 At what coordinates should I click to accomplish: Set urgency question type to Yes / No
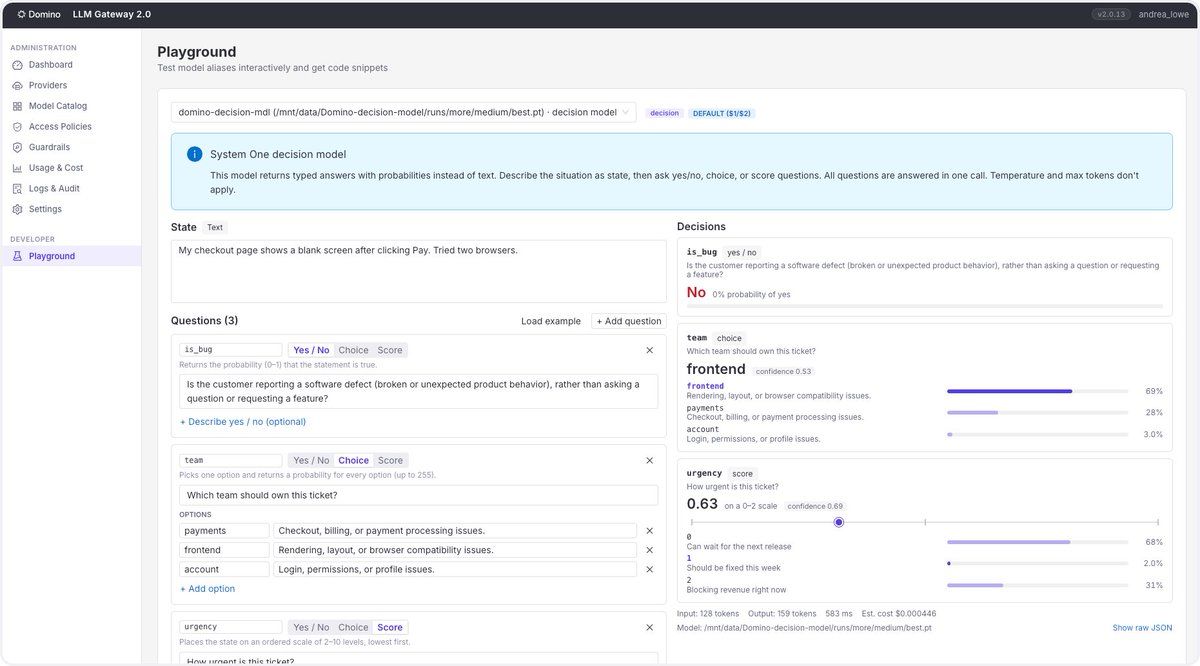point(311,627)
